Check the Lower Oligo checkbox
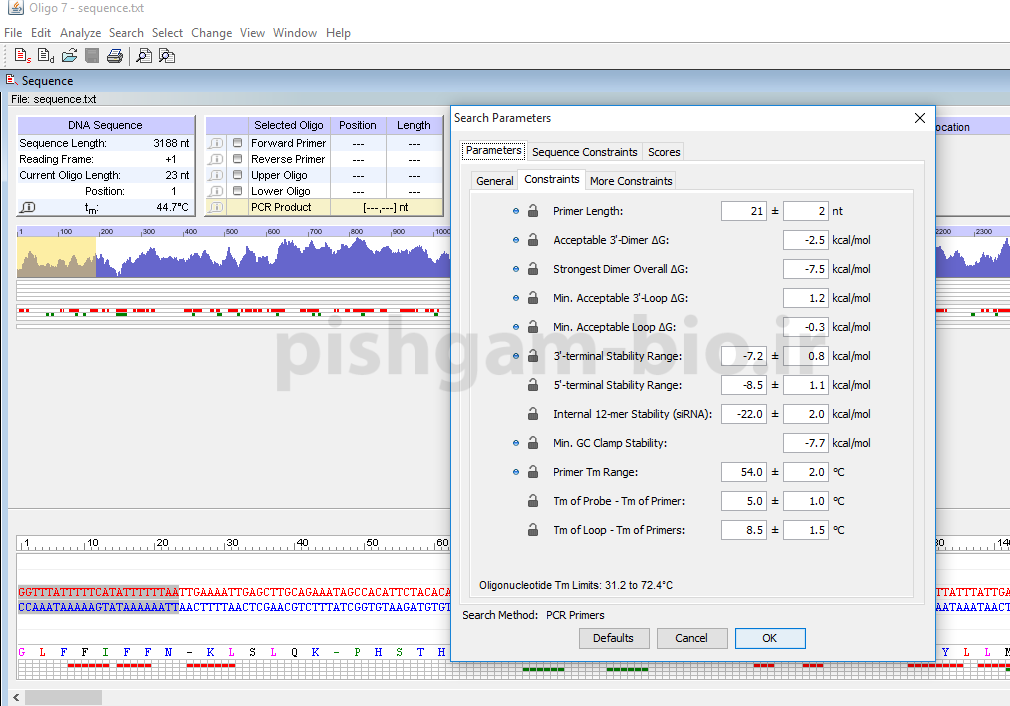The width and height of the screenshot is (1010, 706). coord(237,191)
